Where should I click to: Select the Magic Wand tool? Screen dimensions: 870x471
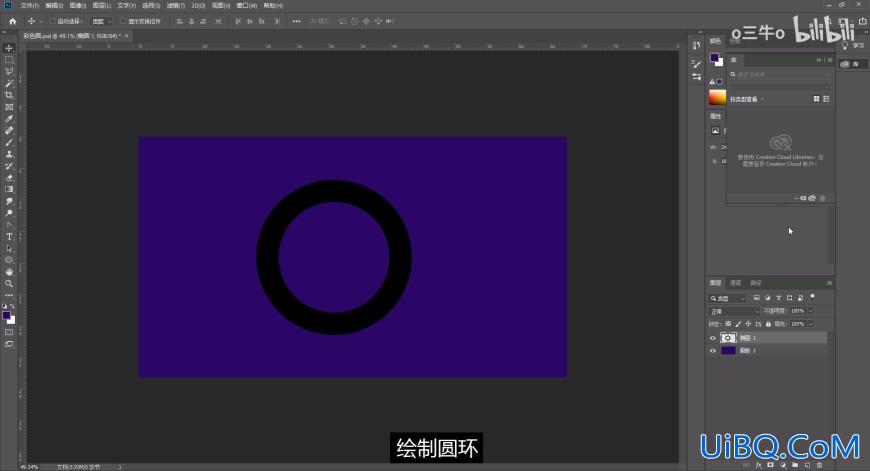(9, 83)
